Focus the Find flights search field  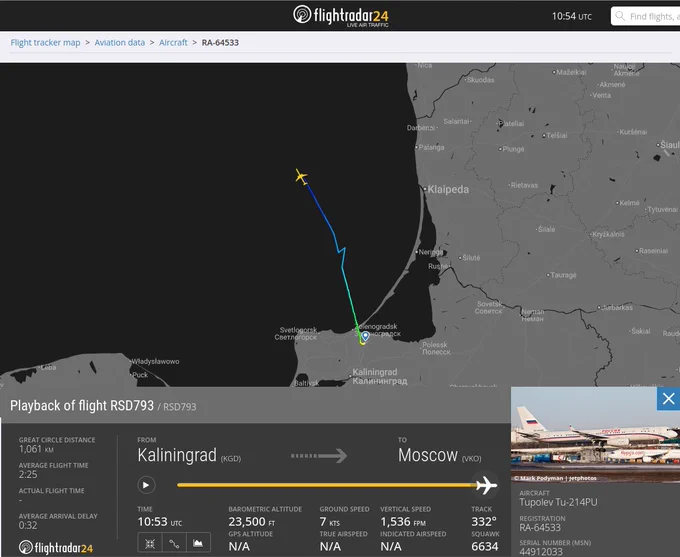(x=645, y=16)
